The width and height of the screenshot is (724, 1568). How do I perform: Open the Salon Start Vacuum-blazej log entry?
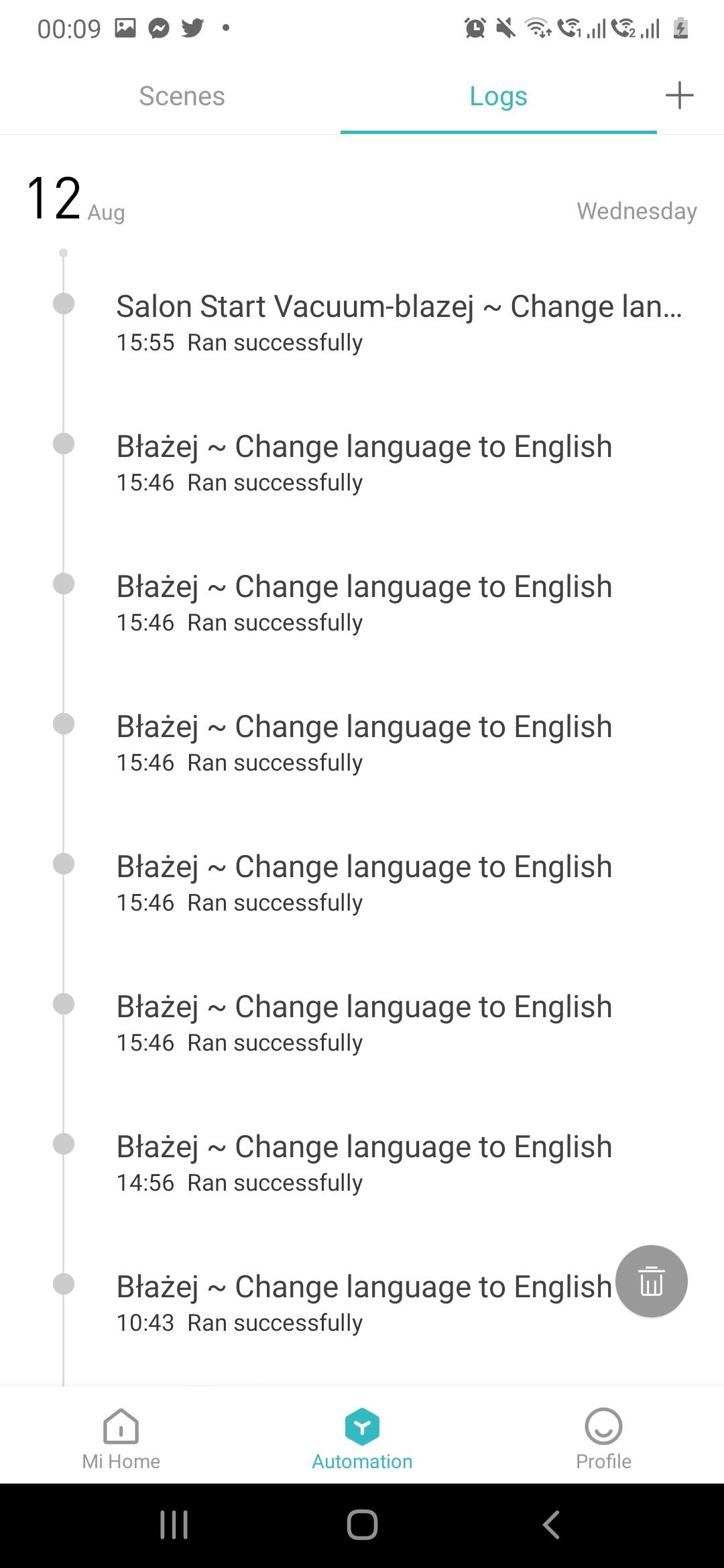(x=399, y=322)
